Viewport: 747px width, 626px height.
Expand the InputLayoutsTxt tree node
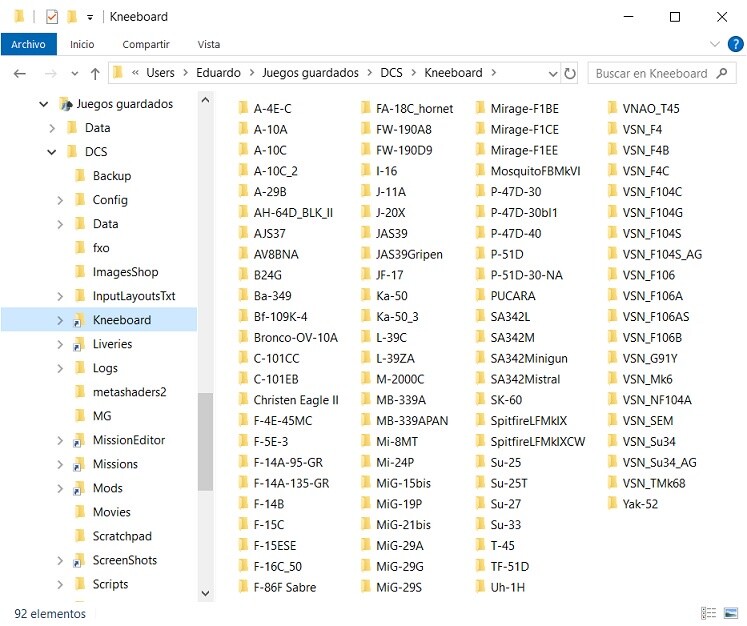point(60,296)
